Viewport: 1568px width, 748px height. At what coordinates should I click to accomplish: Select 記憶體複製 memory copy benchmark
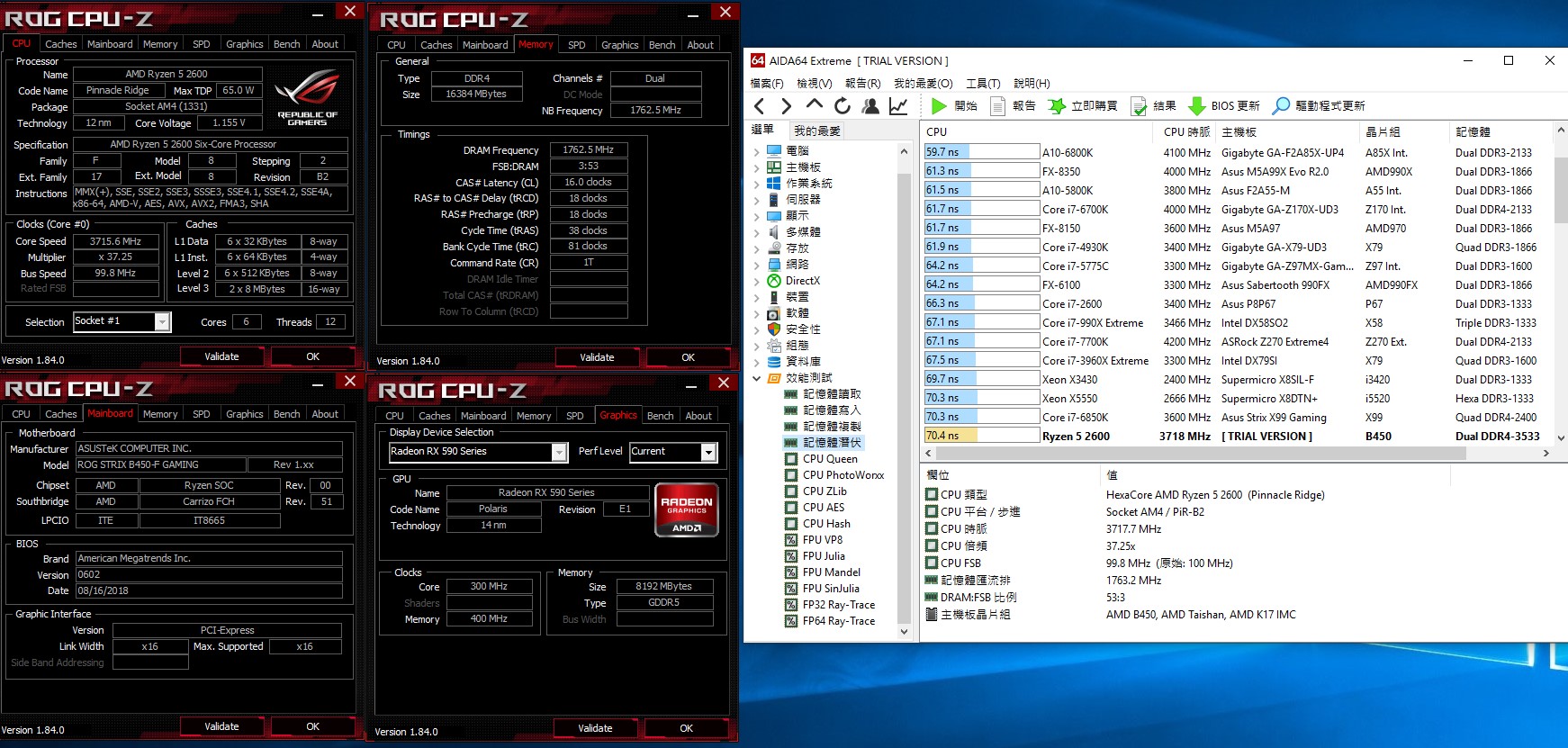[823, 427]
